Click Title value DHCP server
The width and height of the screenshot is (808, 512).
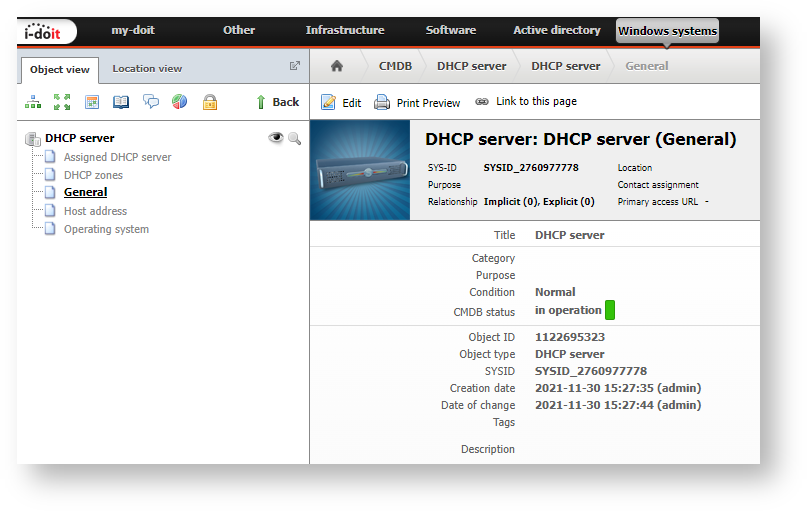[569, 235]
